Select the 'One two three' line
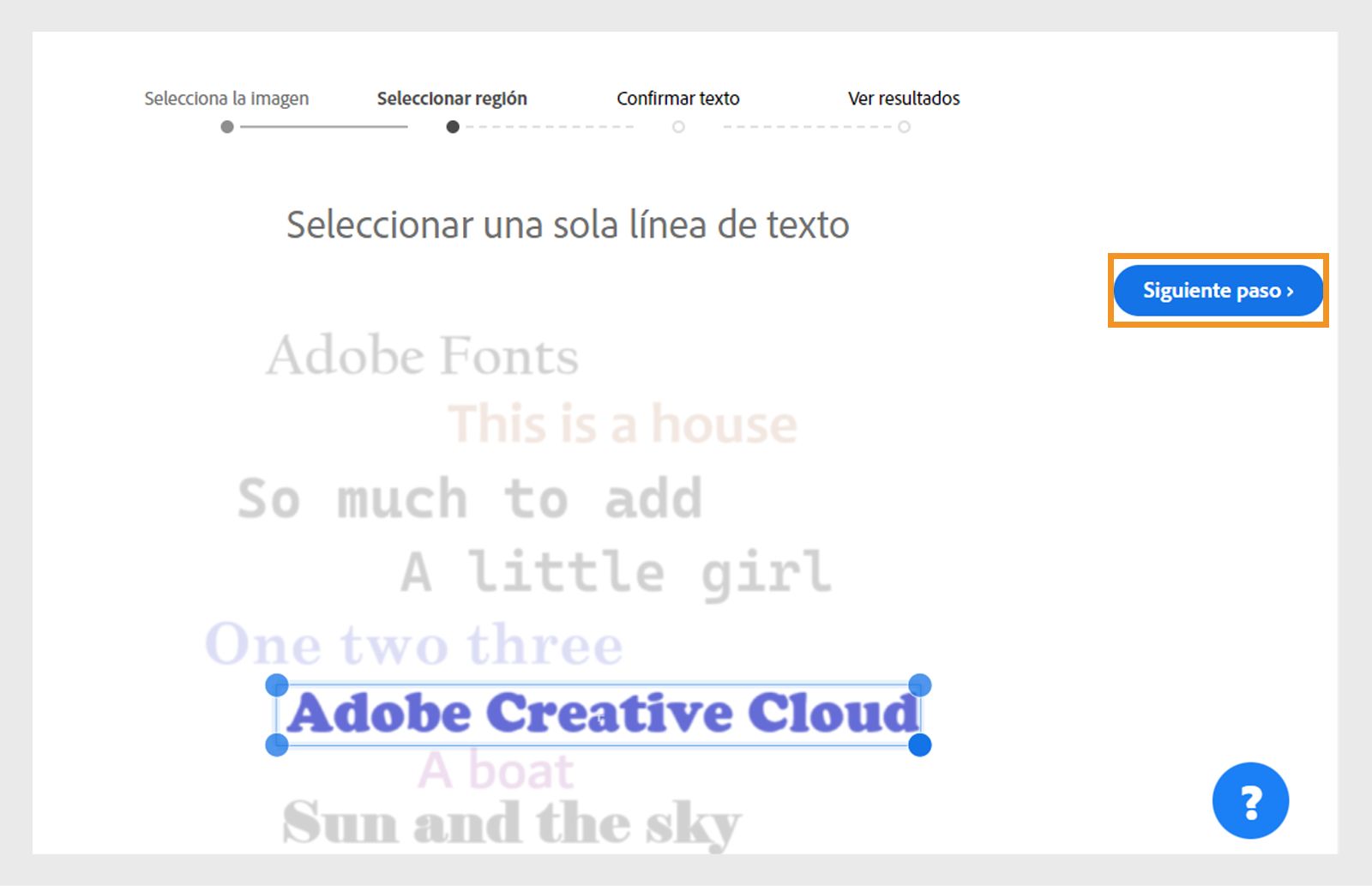This screenshot has height=886, width=1372. tap(414, 644)
